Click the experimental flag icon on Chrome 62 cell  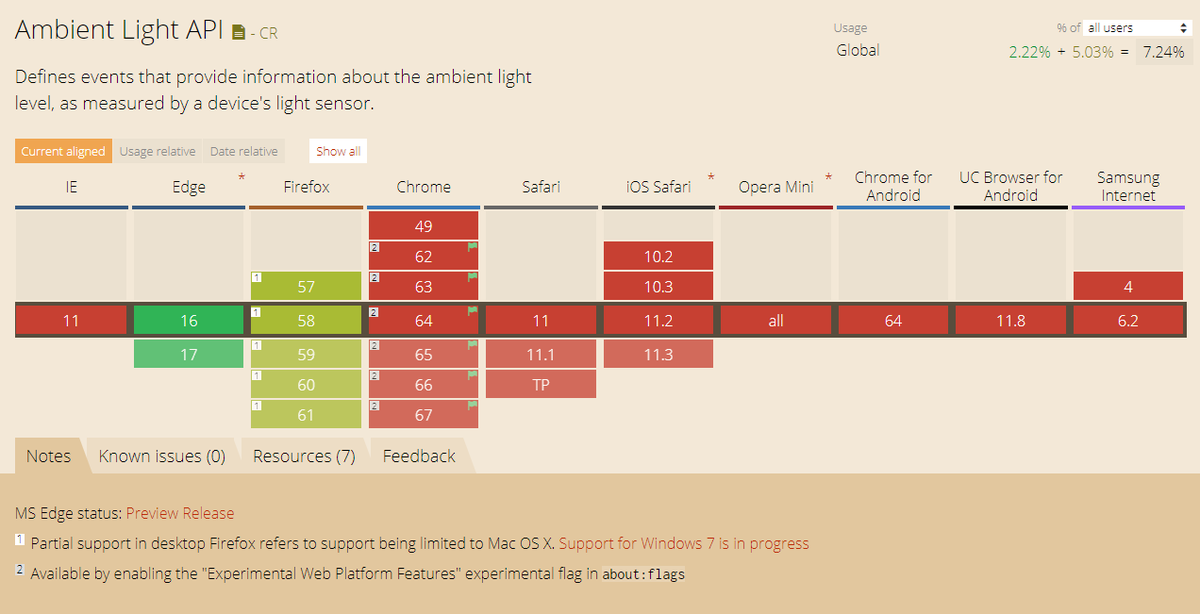coord(470,249)
